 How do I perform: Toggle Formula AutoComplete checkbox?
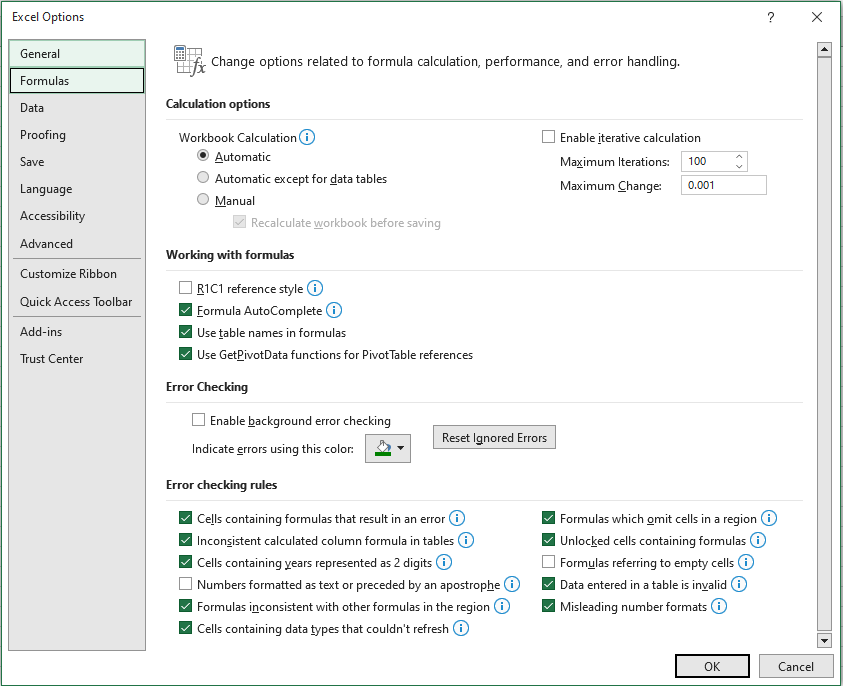[185, 310]
